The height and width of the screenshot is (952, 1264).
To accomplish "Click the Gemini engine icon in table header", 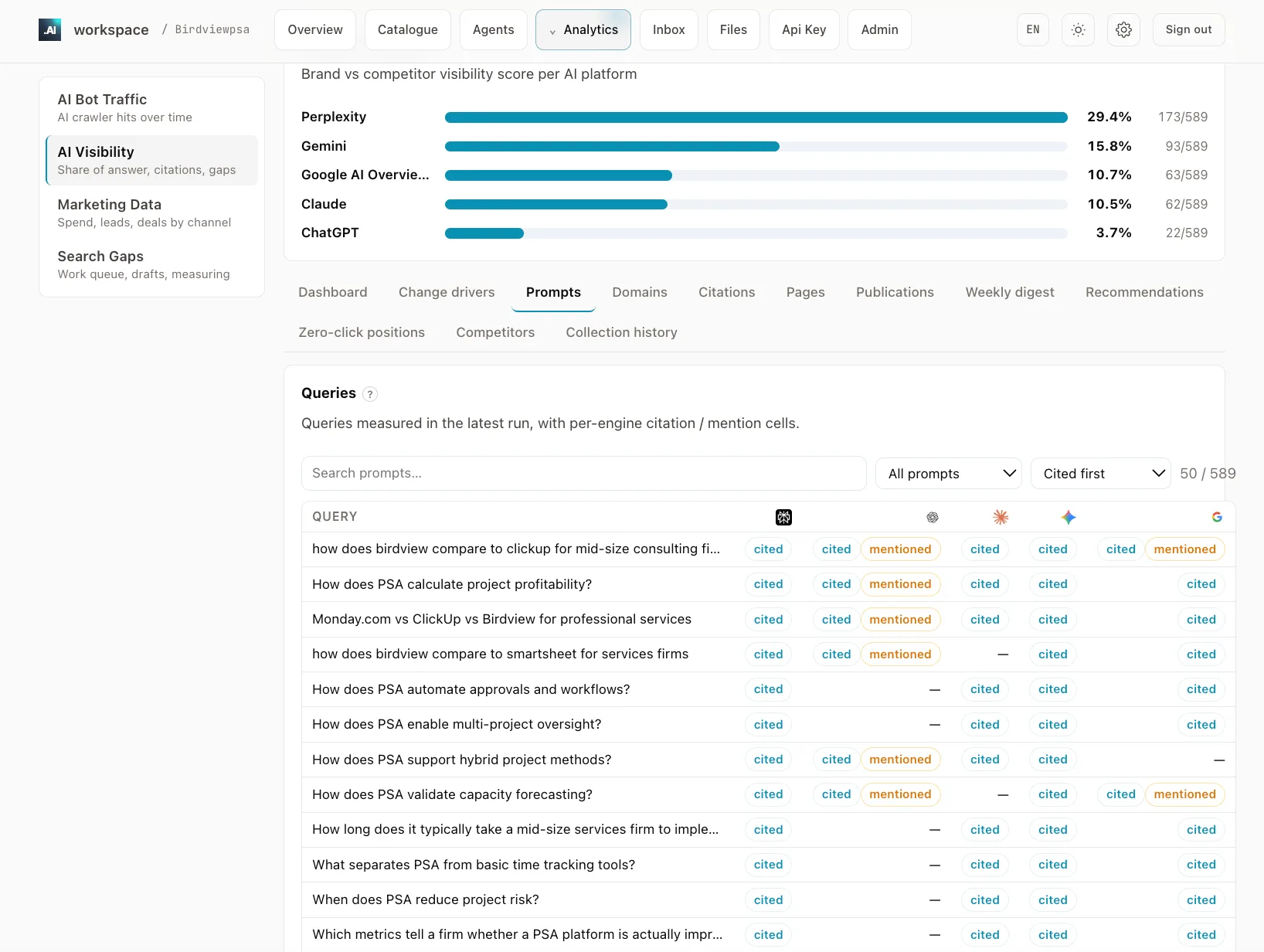I will (x=1069, y=517).
